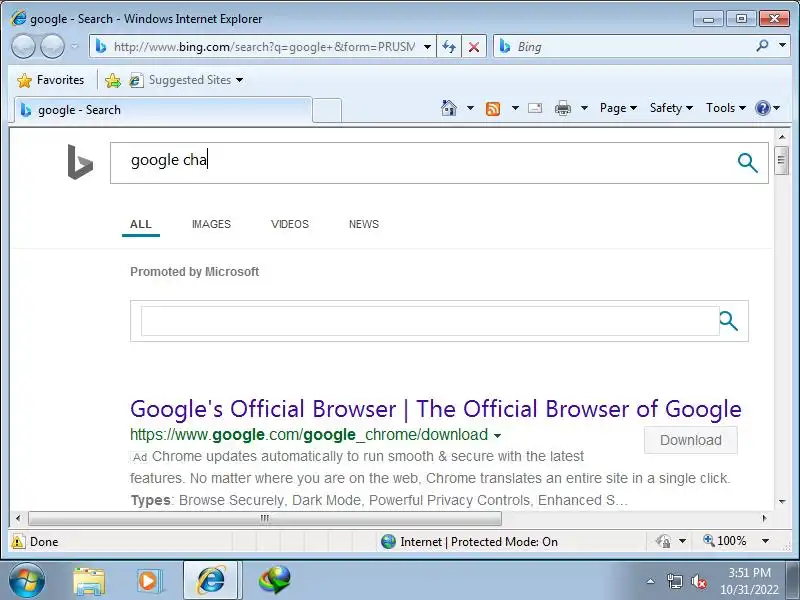Click the Internet Protected Mode zone text

click(x=479, y=542)
